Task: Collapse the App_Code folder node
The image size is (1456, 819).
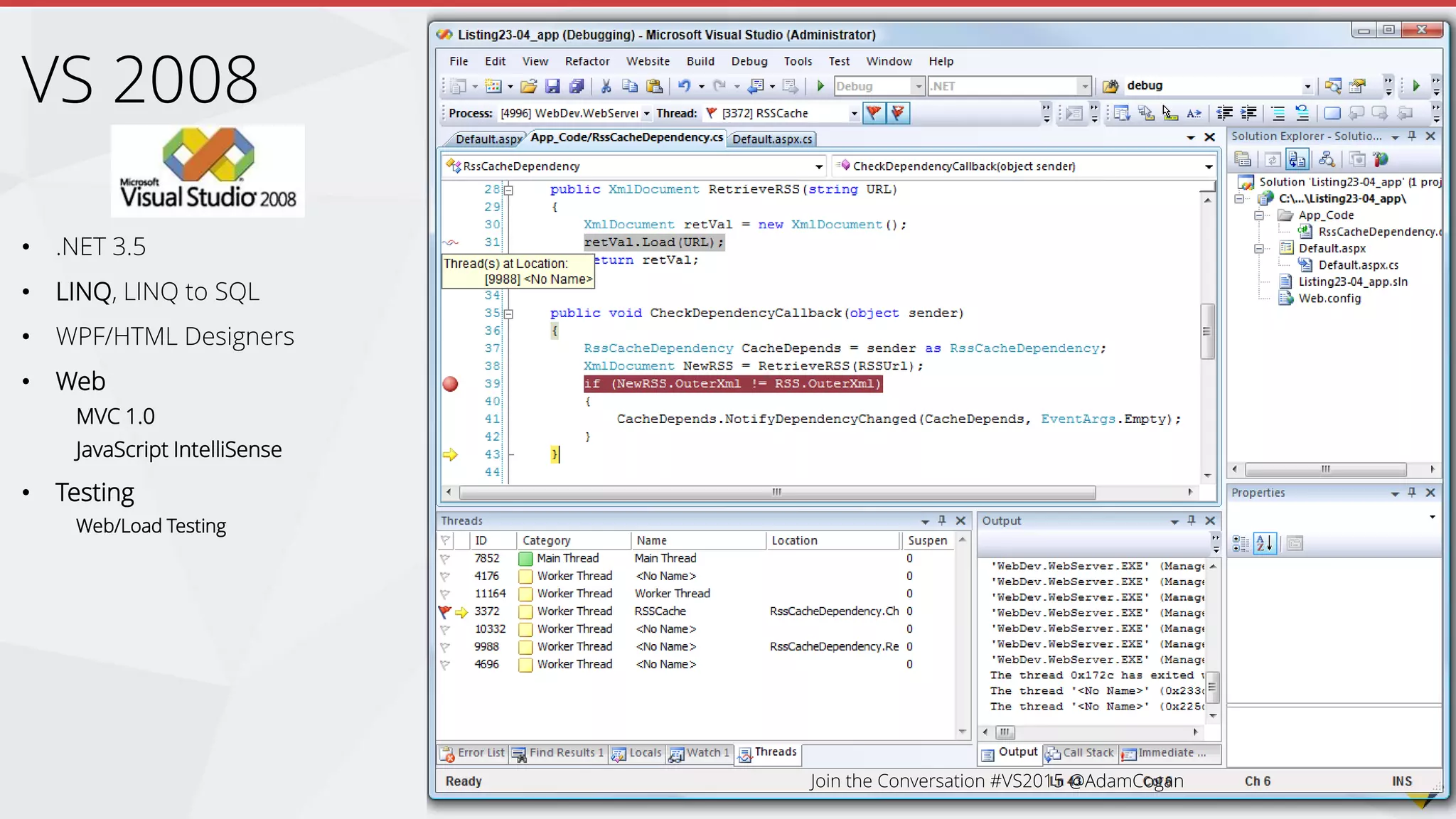Action: 1259,215
